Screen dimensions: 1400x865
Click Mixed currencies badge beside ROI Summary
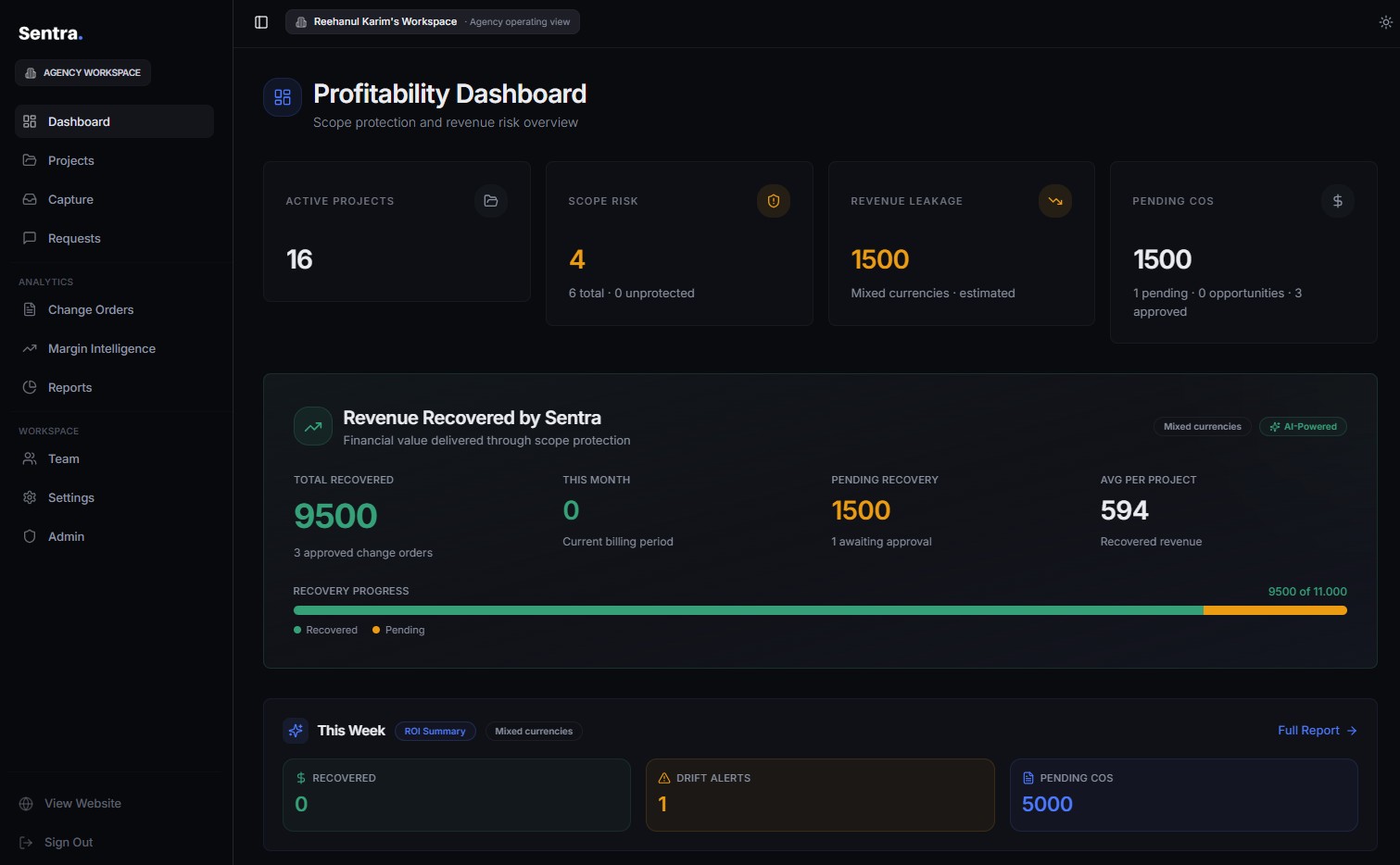[534, 732]
